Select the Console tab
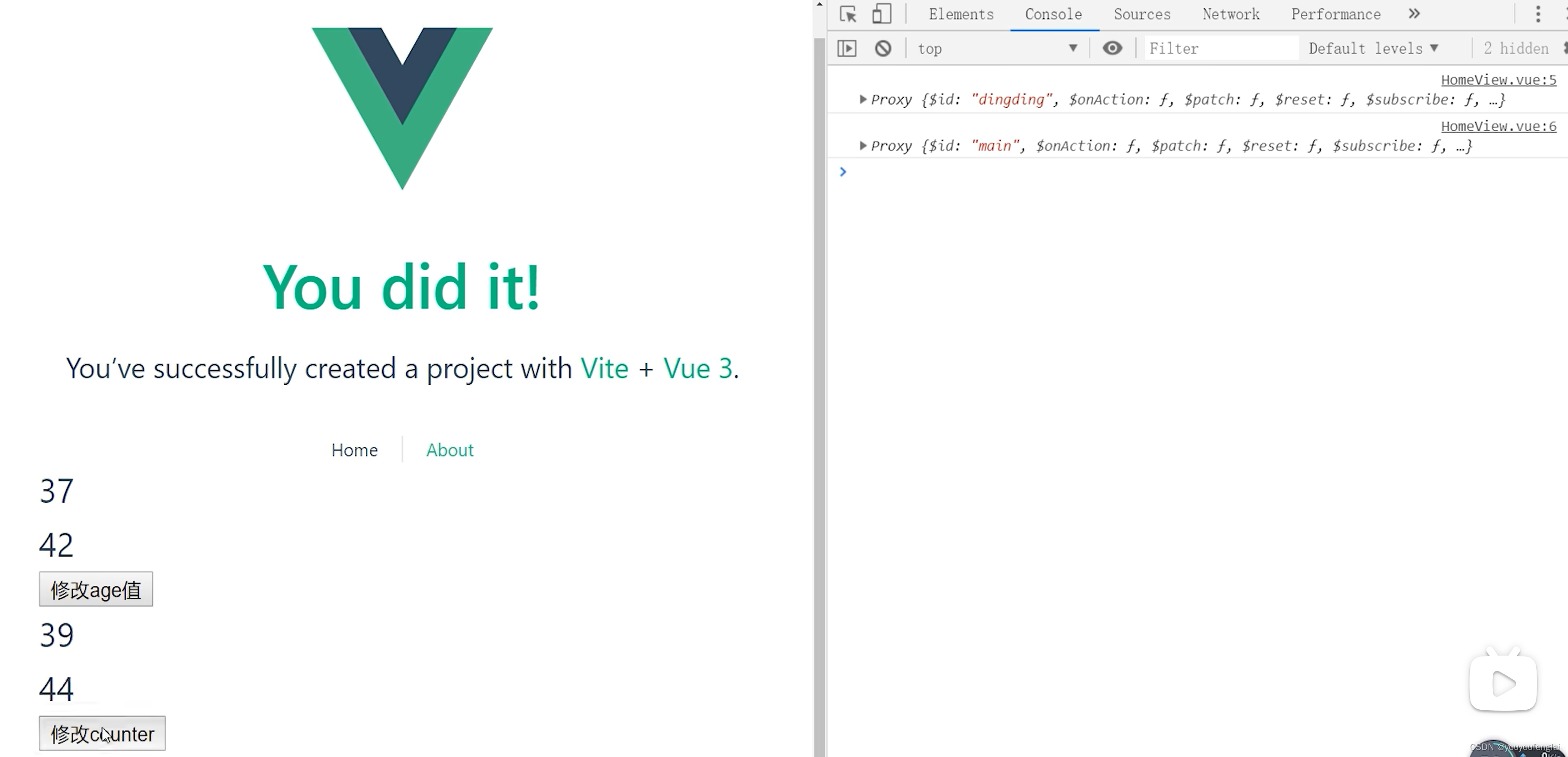The image size is (1568, 757). [1053, 14]
